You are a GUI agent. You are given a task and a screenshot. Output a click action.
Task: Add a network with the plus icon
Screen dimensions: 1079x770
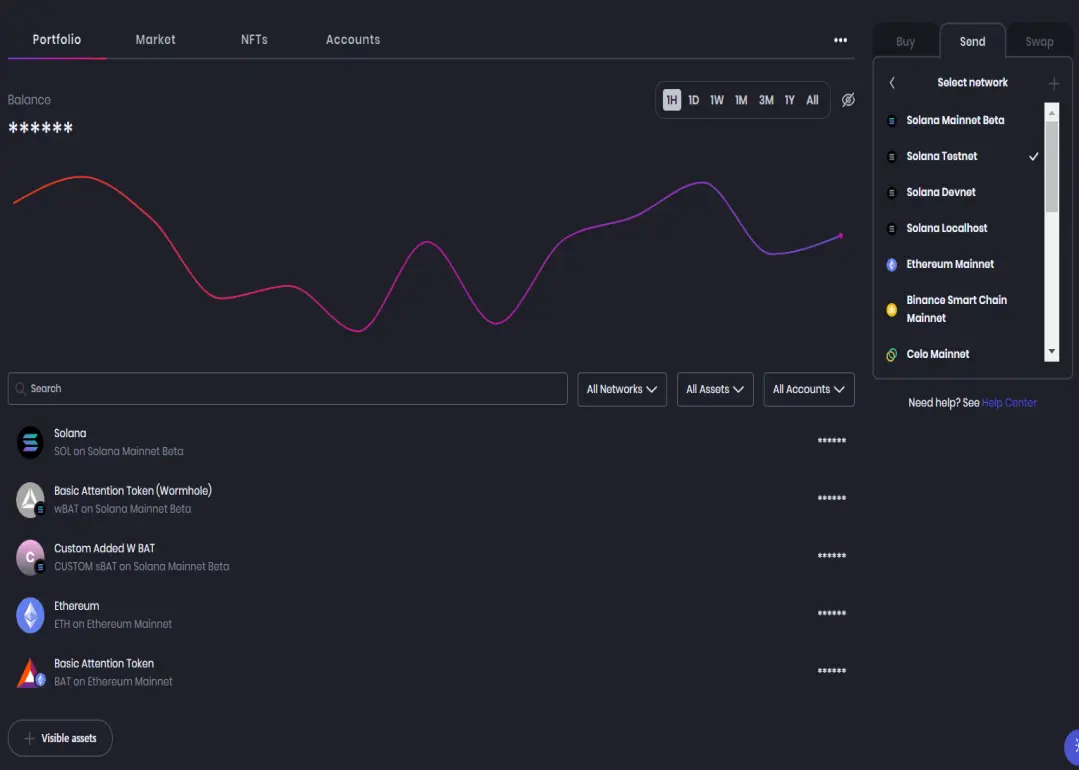click(1054, 84)
